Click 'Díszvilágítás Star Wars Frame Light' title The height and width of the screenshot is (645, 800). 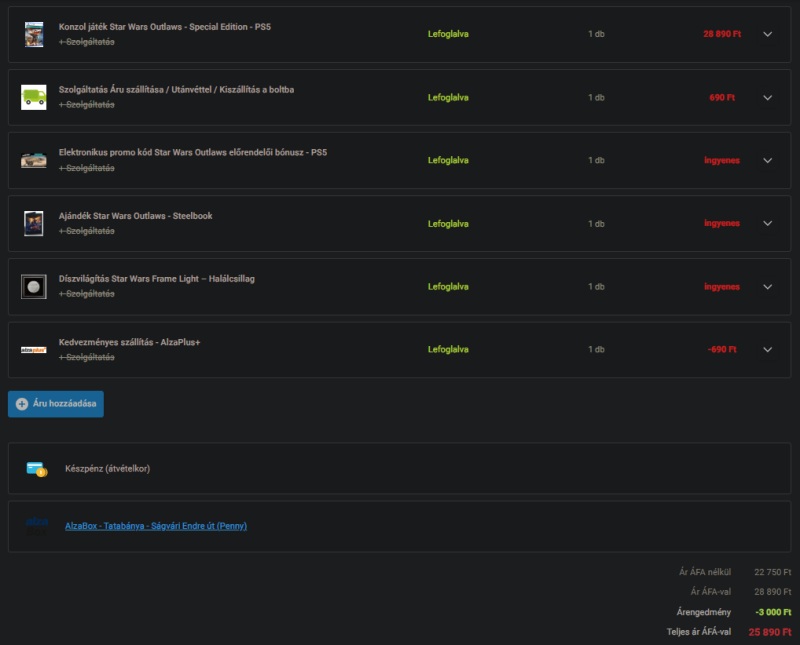(156, 279)
